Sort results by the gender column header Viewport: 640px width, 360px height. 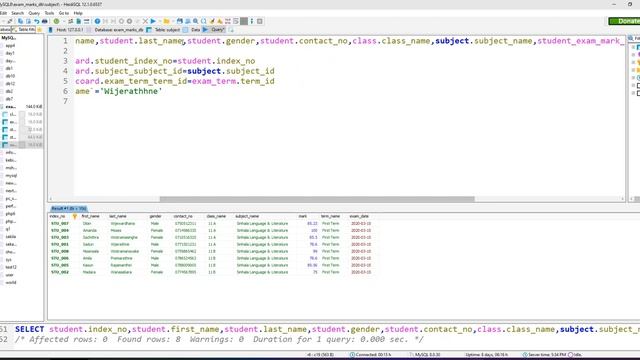(156, 216)
